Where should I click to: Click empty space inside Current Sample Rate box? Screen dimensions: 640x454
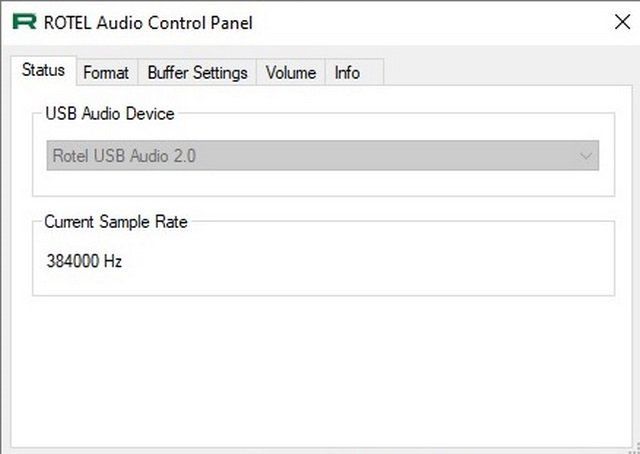[367, 261]
